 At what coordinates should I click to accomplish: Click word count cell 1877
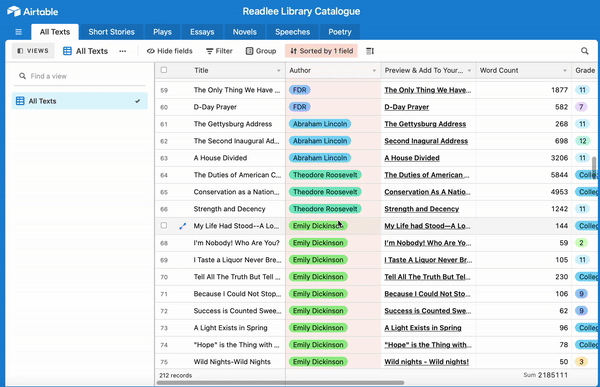click(523, 90)
